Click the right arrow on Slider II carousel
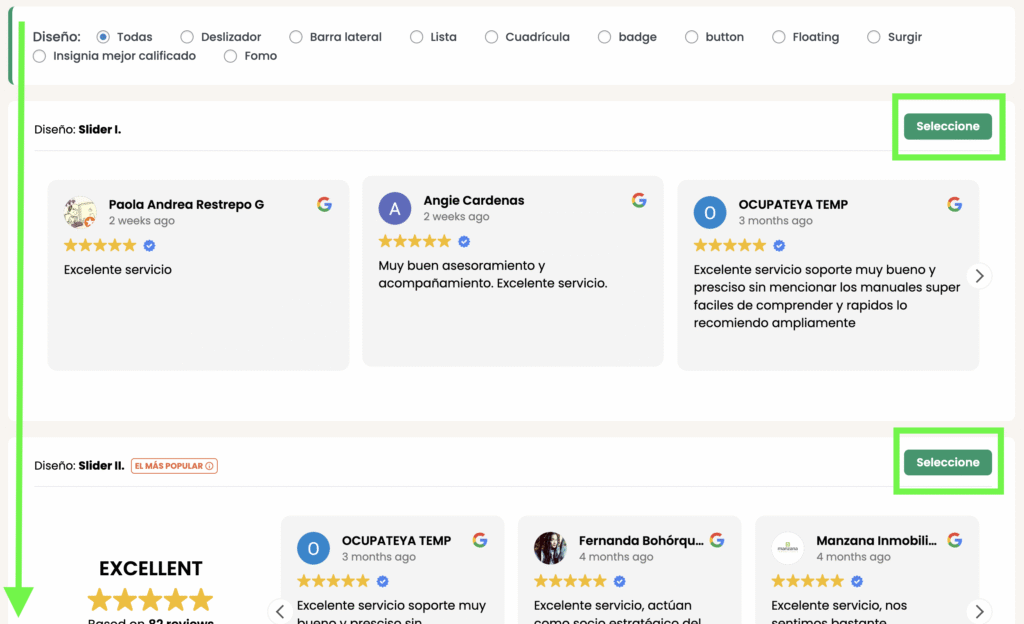 [x=980, y=611]
